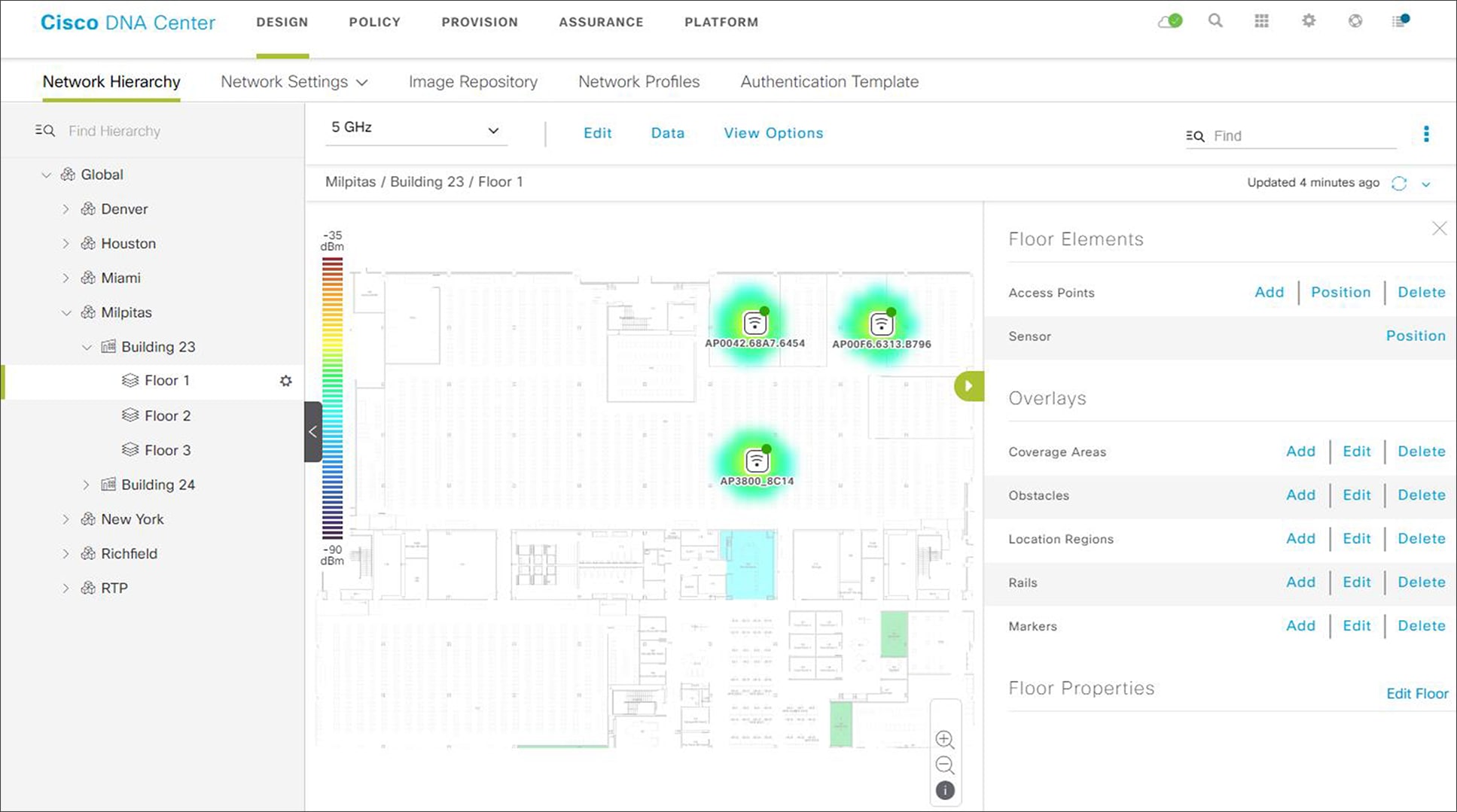Click the dBm heatmap color scale
The width and height of the screenshot is (1457, 812).
(333, 398)
